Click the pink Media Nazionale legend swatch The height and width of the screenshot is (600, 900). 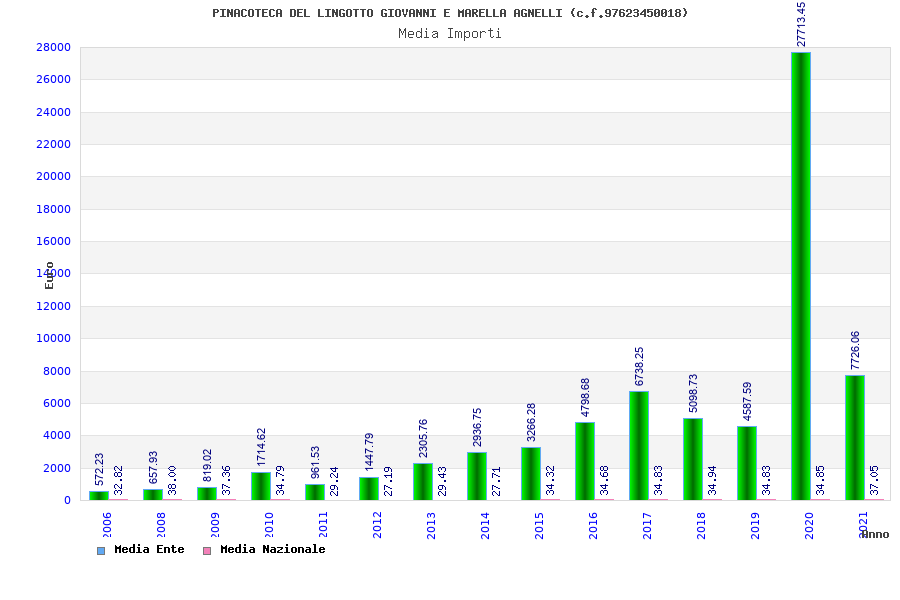click(x=207, y=551)
